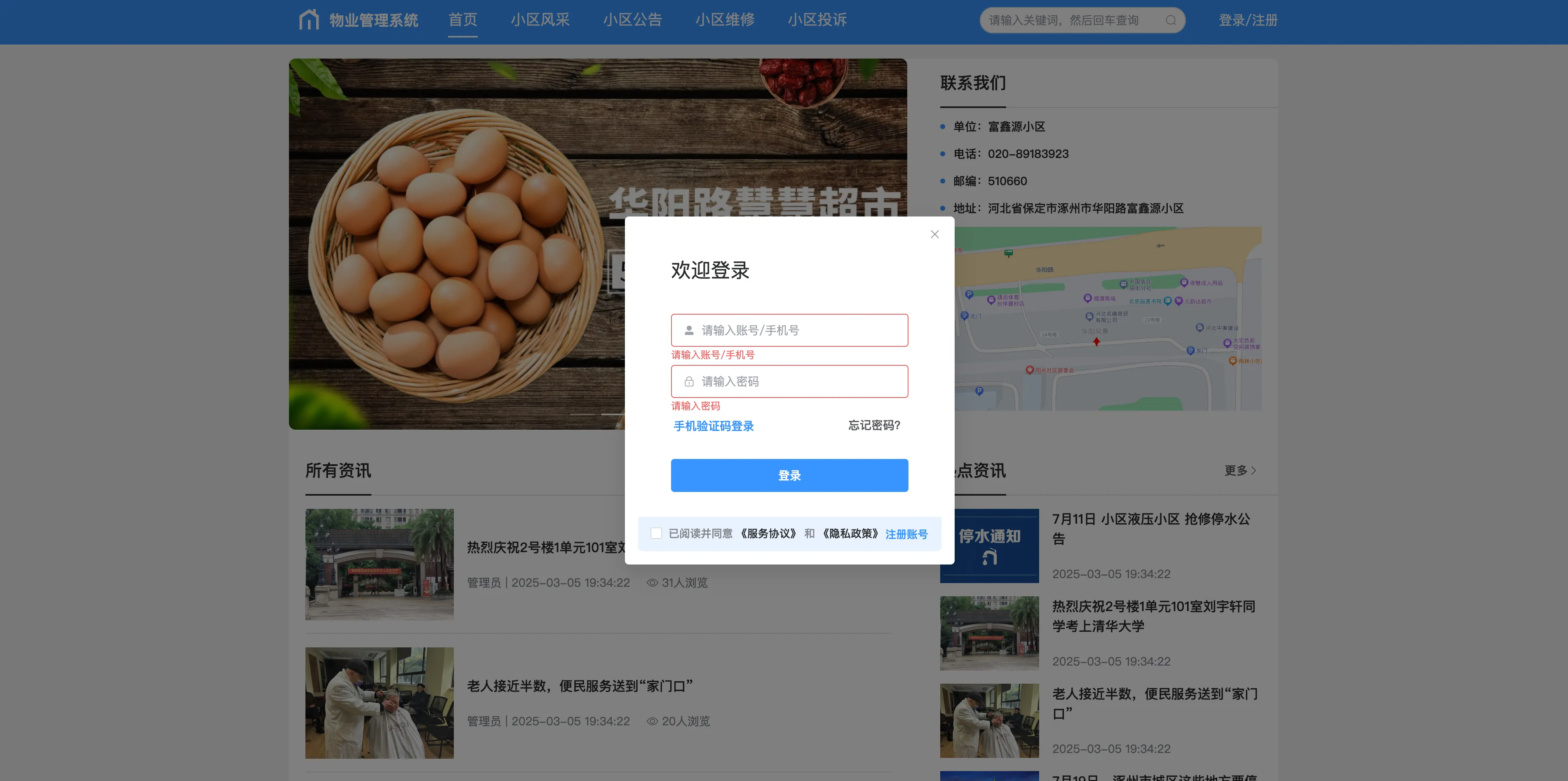
Task: Click the user icon in account field
Action: 688,331
